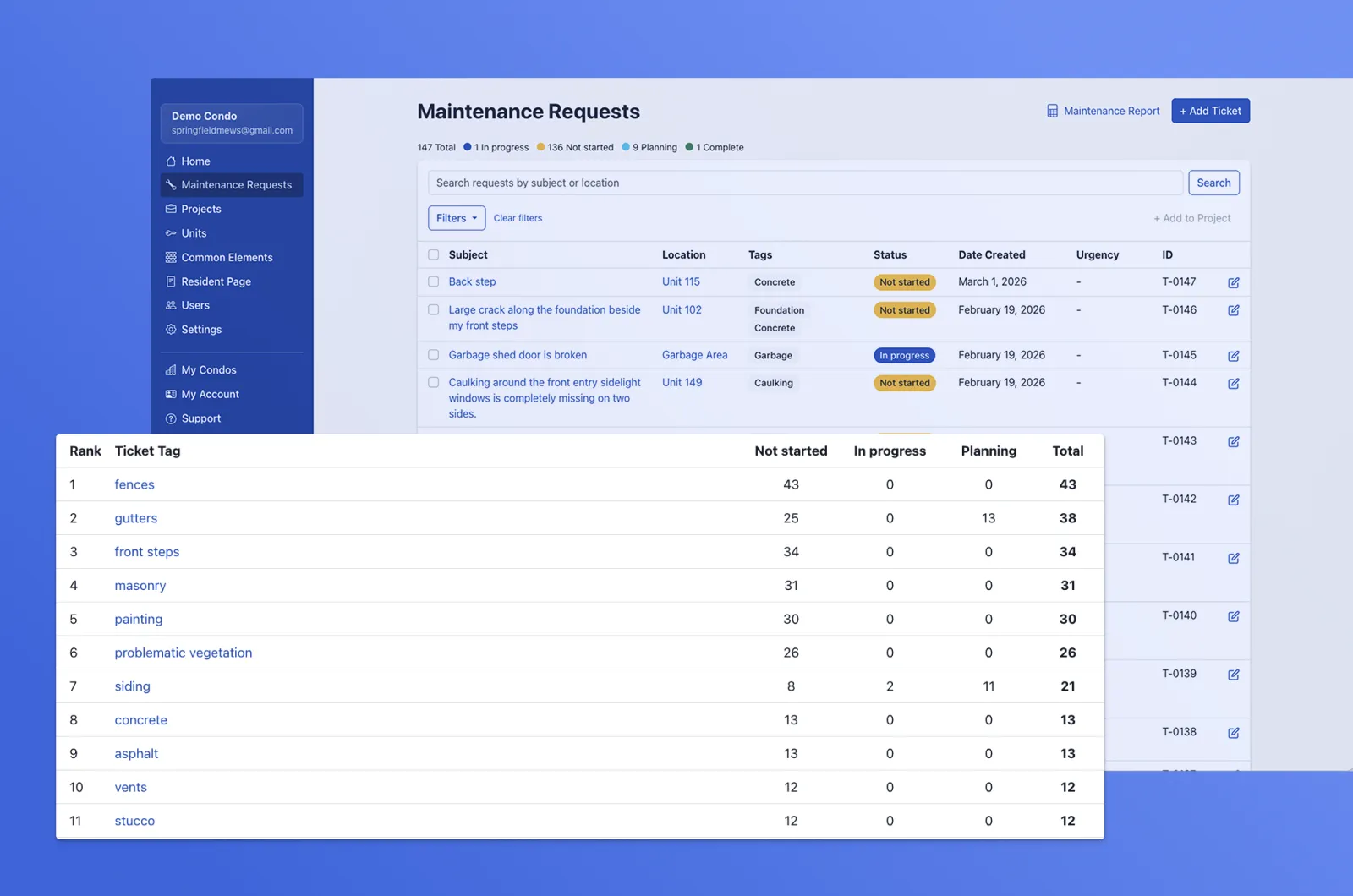Image resolution: width=1353 pixels, height=896 pixels.
Task: Edit ticket T-0141 with the pencil icon
Action: coord(1234,558)
